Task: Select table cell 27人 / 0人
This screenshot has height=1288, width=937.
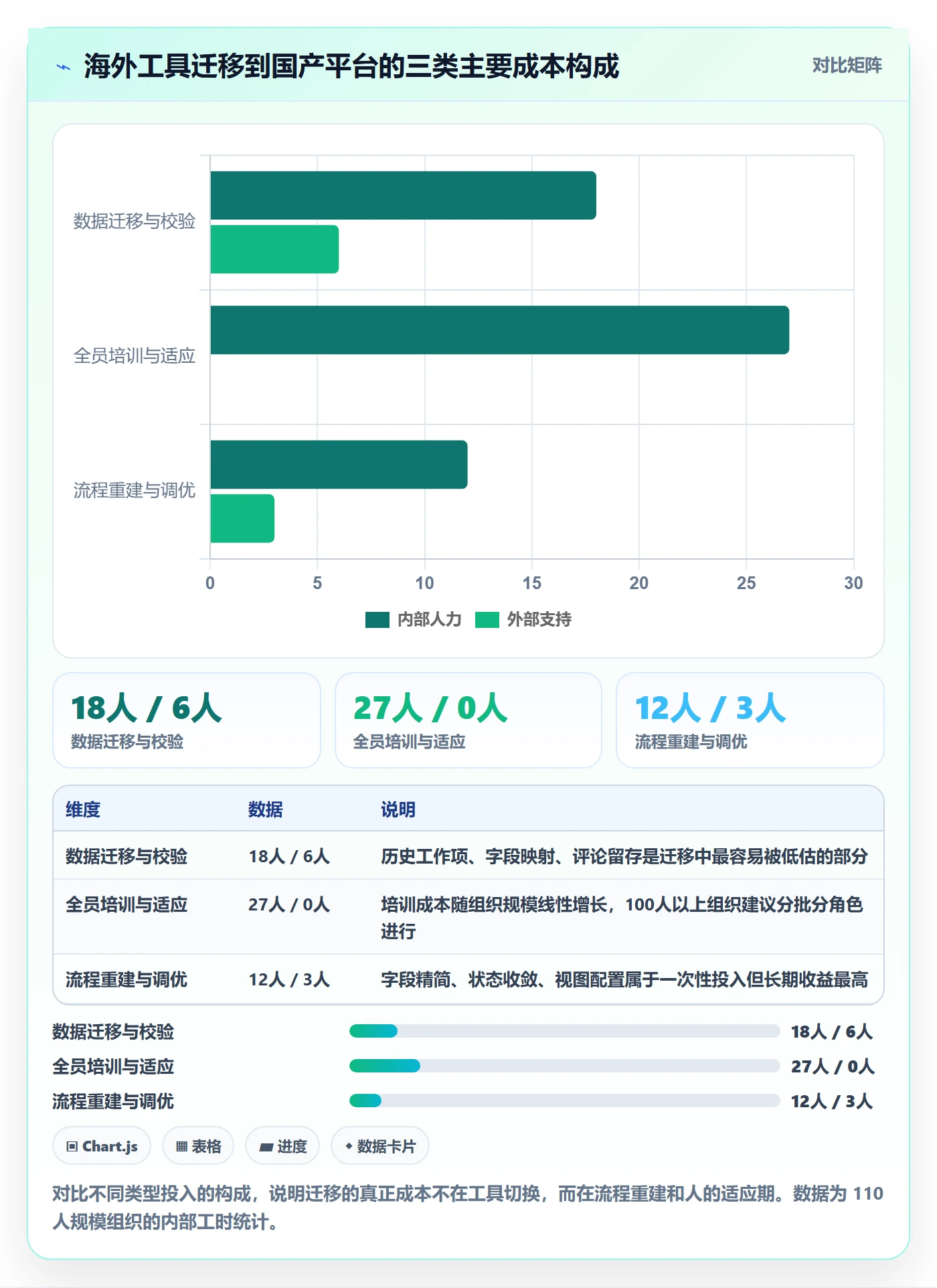Action: (x=289, y=905)
